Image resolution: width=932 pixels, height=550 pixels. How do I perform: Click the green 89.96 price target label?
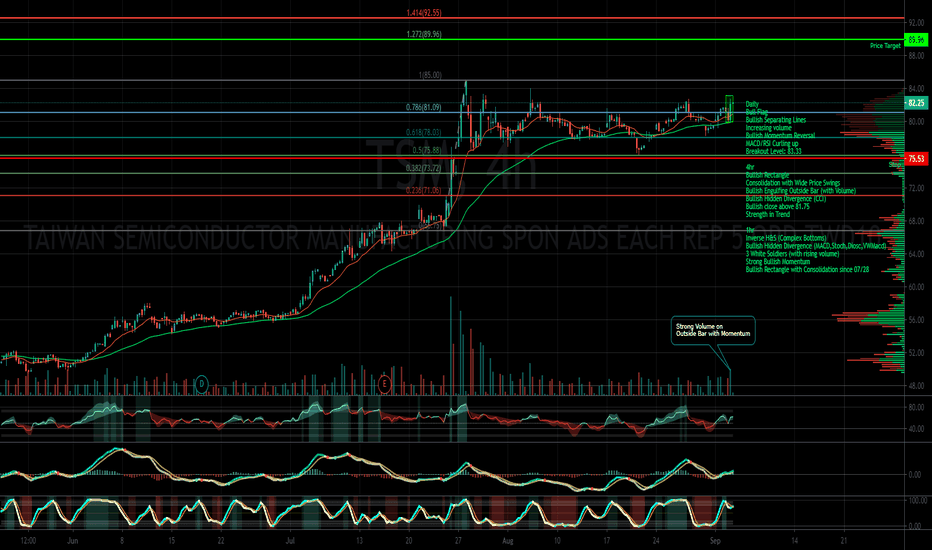[x=916, y=40]
